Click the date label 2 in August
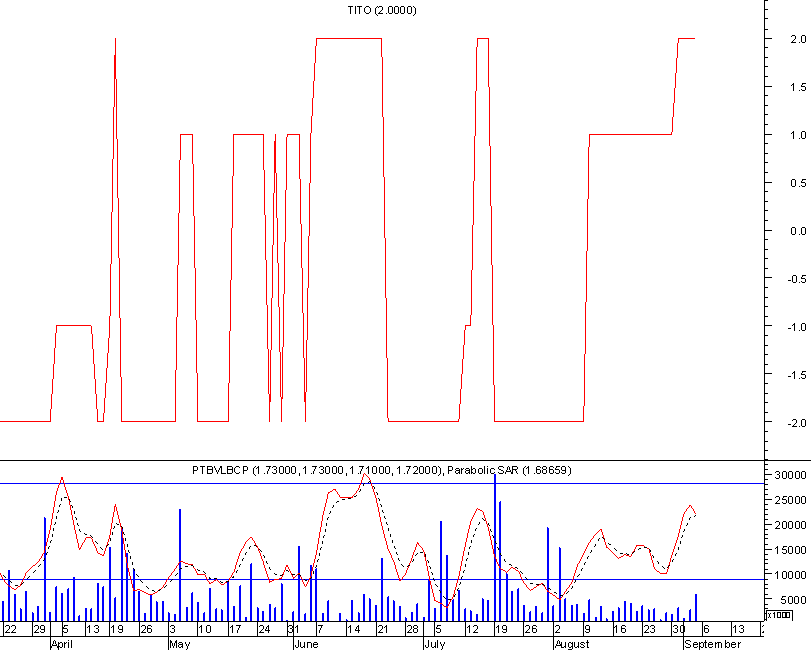This screenshot has width=811, height=650. [558, 629]
